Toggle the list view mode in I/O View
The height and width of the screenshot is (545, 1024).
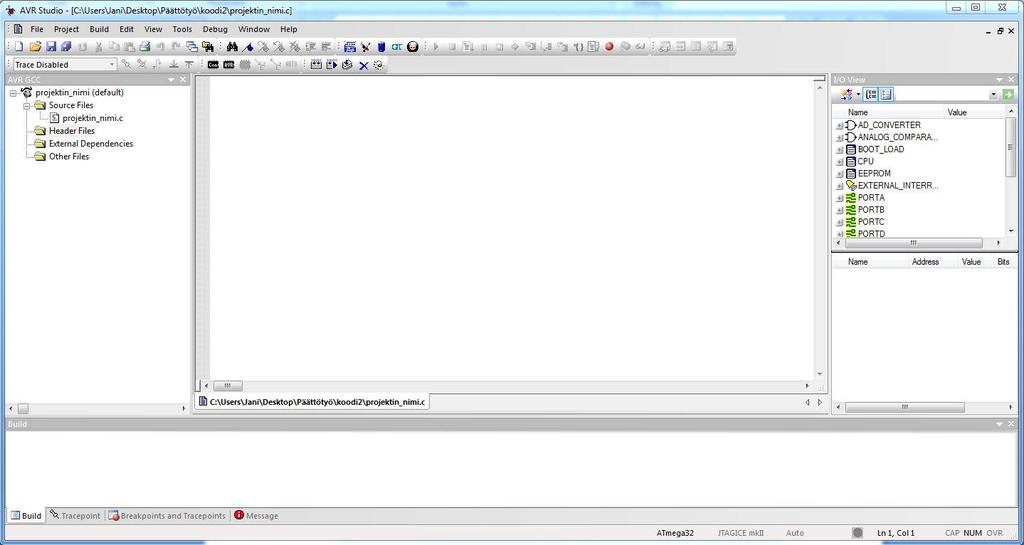886,95
